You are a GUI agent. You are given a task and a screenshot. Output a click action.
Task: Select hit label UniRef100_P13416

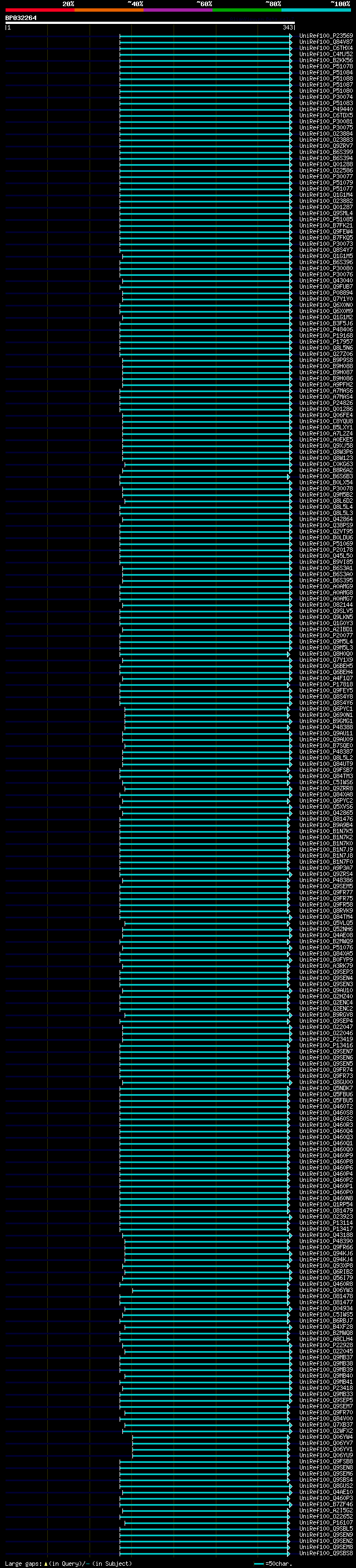point(326,1045)
